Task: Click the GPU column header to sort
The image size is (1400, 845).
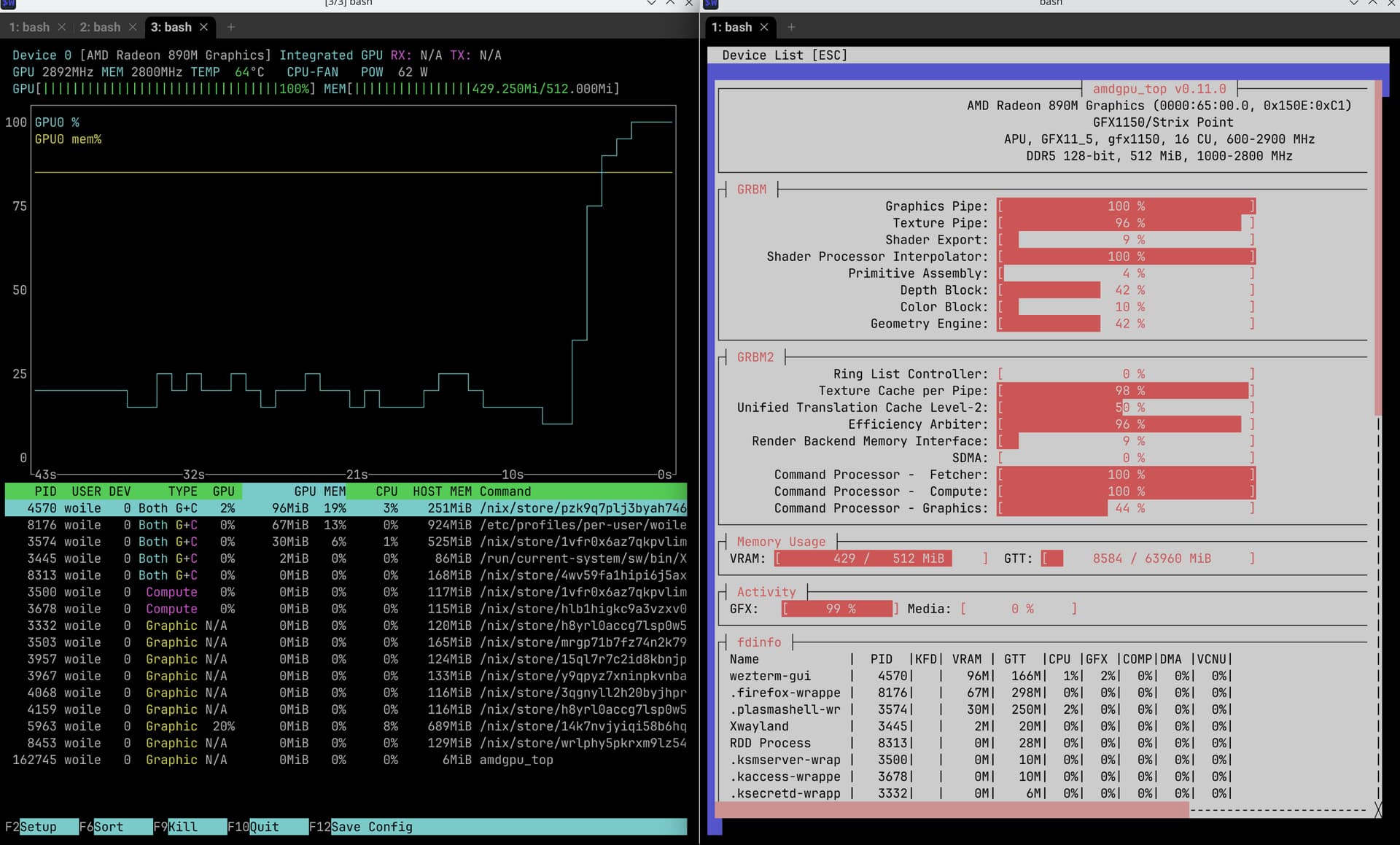Action: point(223,491)
